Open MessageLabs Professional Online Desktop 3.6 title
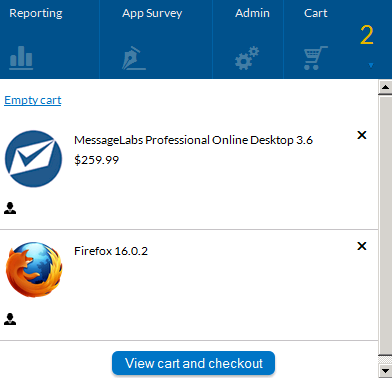 pos(193,140)
